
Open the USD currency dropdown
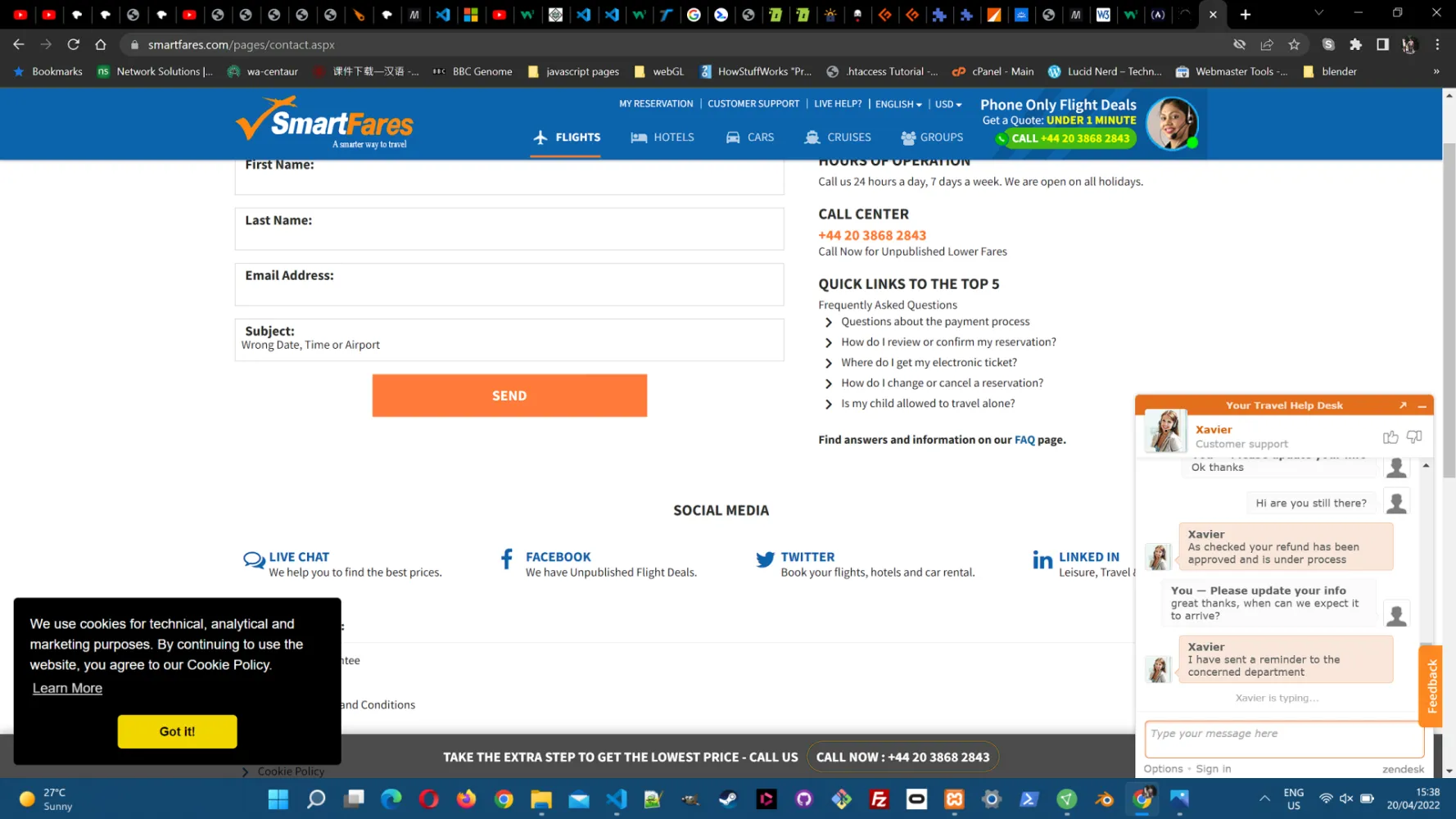pos(947,104)
